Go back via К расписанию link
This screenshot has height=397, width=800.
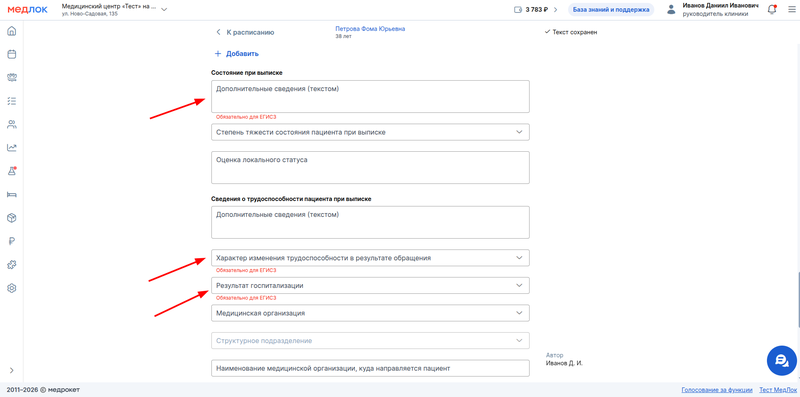coord(250,32)
